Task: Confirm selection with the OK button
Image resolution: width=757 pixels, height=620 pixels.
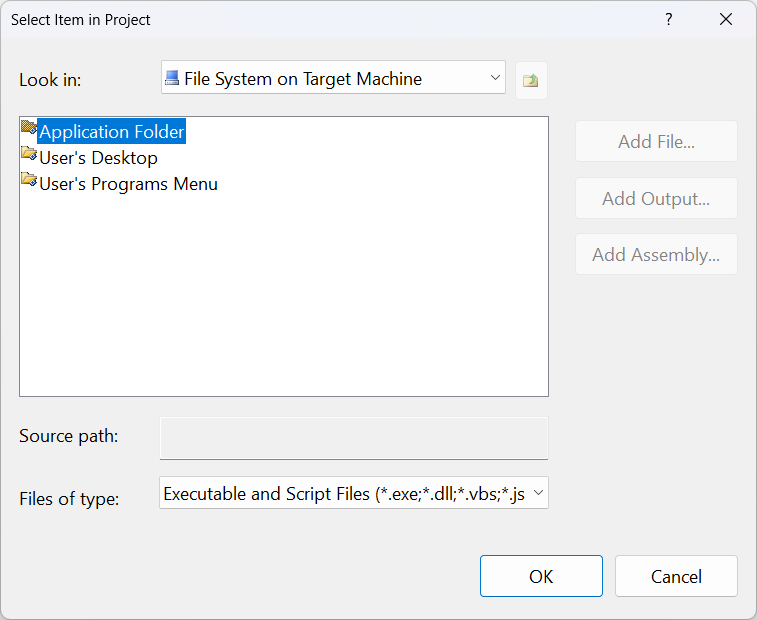Action: 541,576
